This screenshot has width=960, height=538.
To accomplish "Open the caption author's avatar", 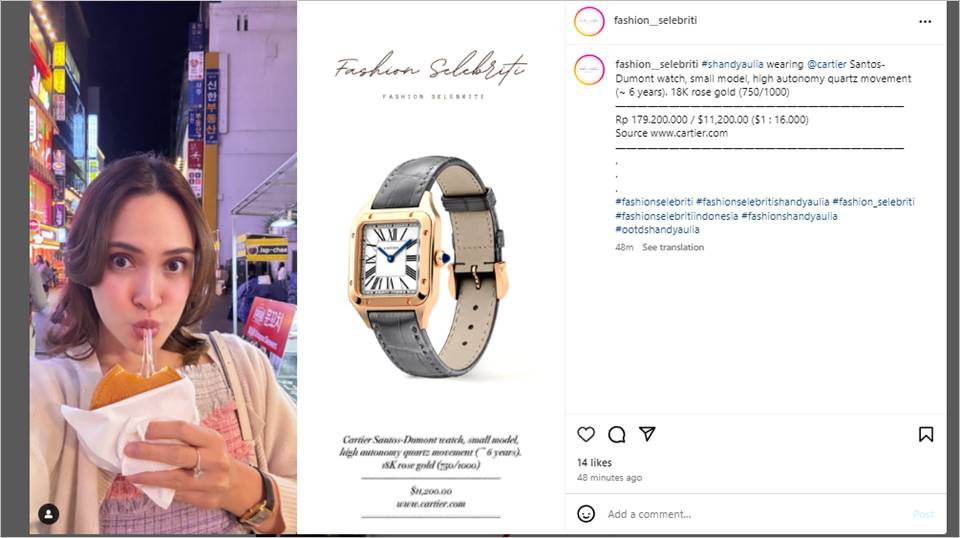I will click(x=589, y=69).
